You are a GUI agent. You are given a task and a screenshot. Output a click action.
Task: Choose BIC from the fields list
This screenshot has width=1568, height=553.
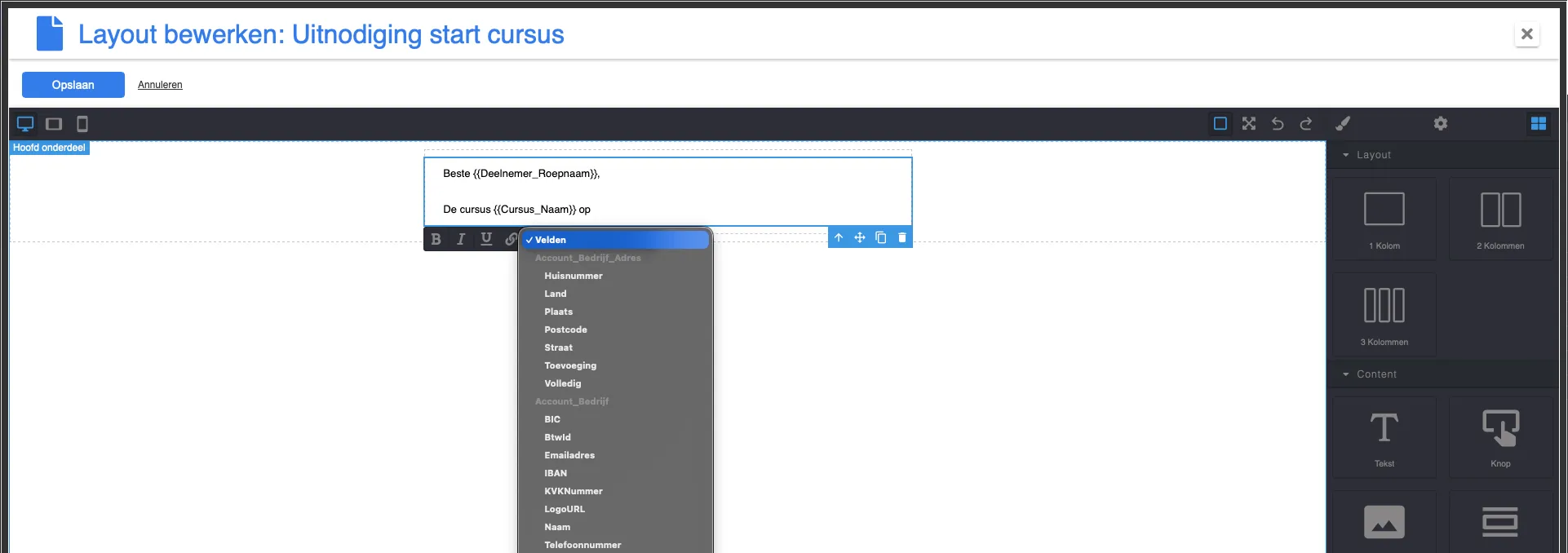point(616,419)
